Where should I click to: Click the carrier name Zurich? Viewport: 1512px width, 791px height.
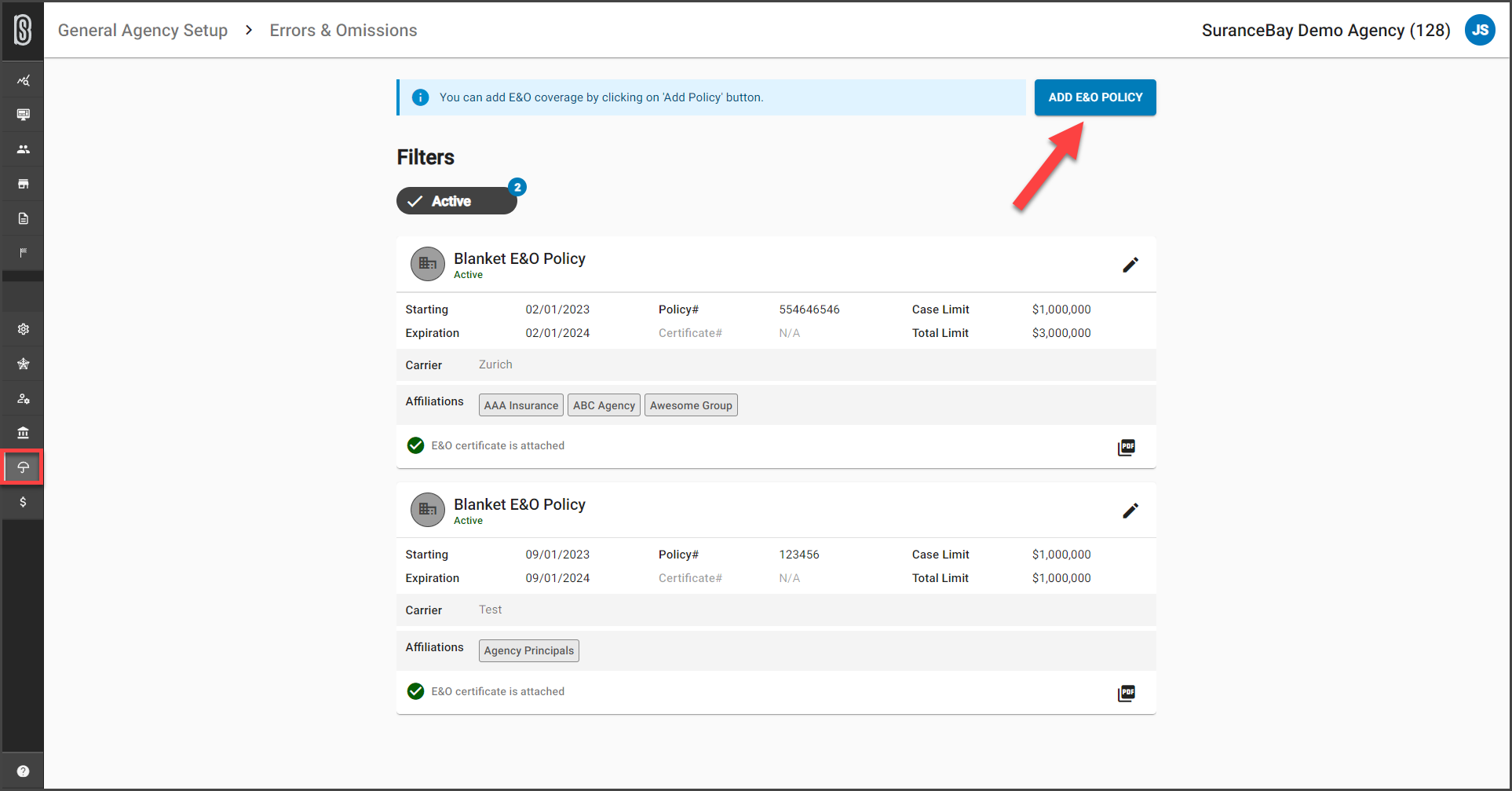coord(495,364)
